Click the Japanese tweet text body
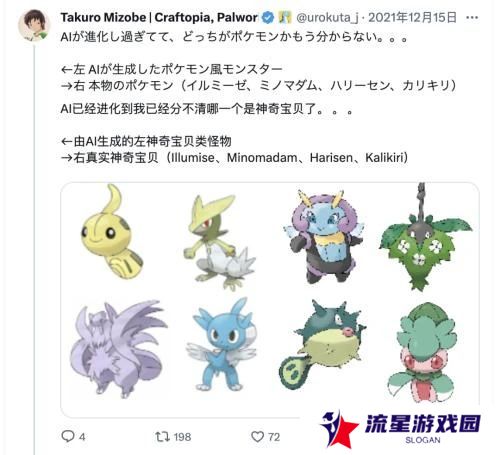This screenshot has height=455, width=500. coord(258,61)
